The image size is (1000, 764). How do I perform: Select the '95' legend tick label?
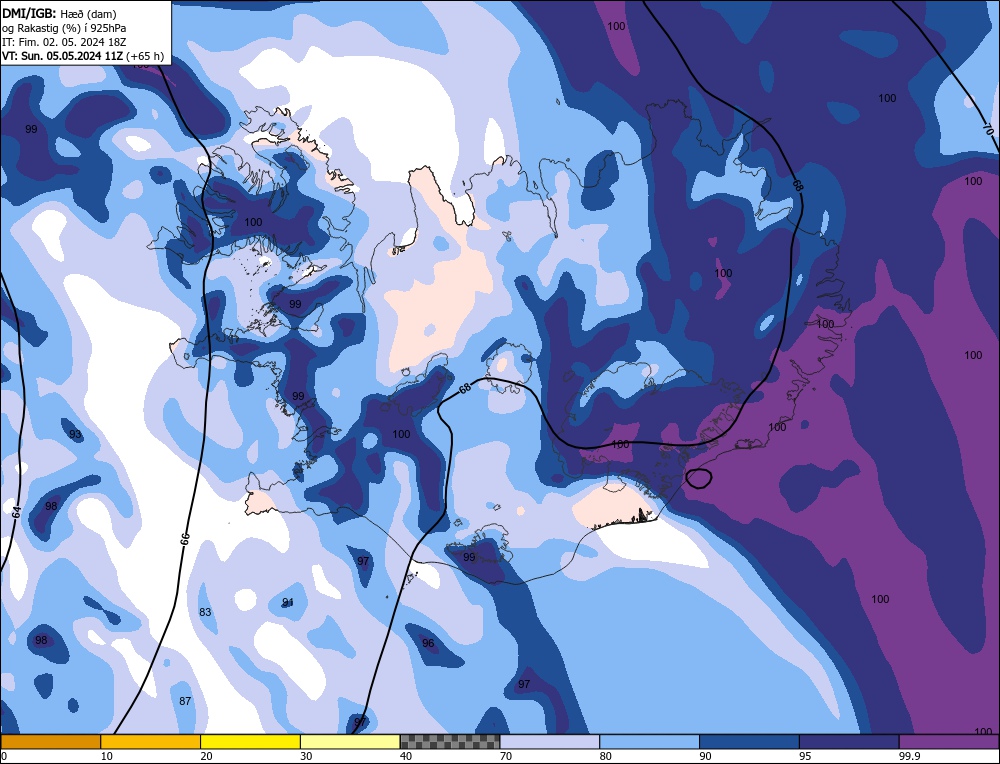[805, 756]
